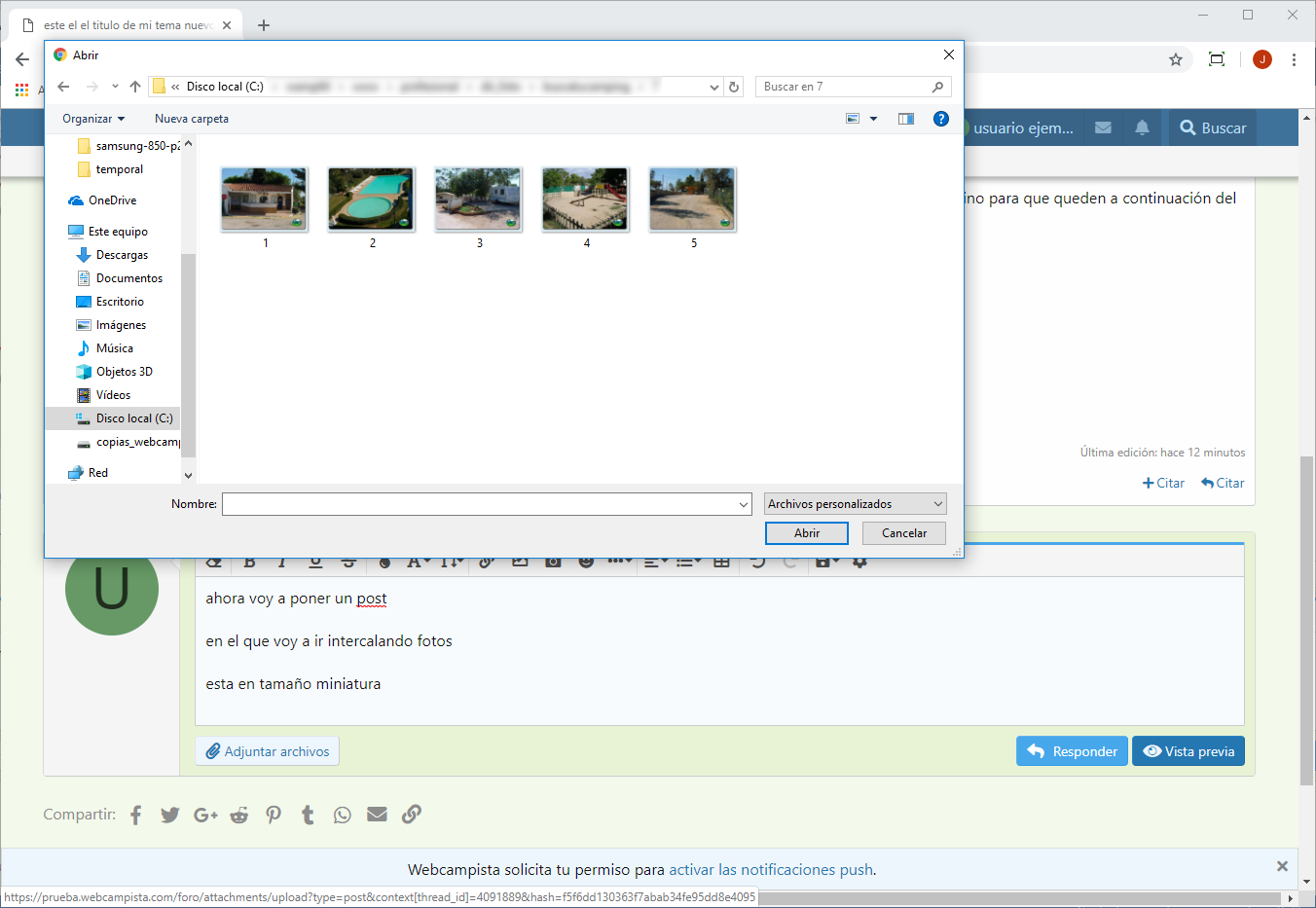The height and width of the screenshot is (908, 1316).
Task: Open activar las notificaciones push link
Action: [771, 870]
